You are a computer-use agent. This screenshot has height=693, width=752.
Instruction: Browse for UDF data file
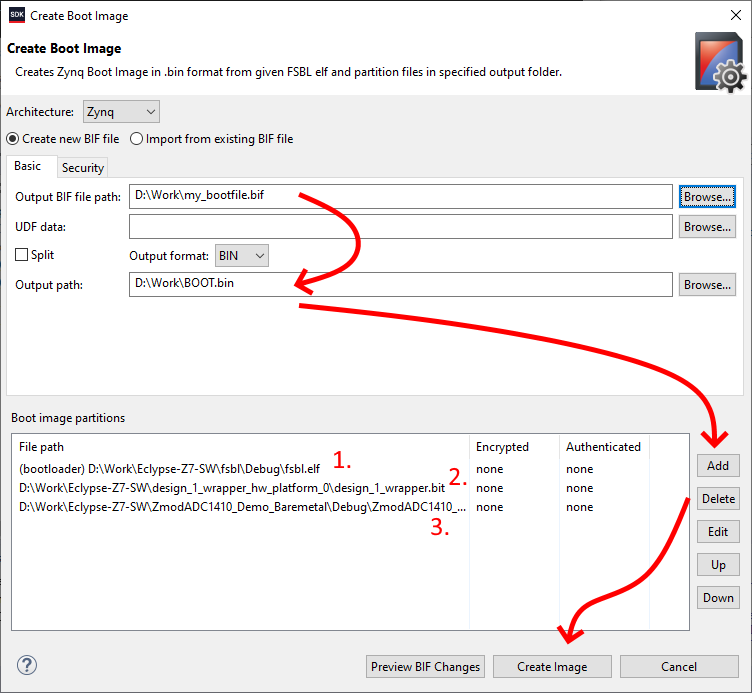[707, 226]
